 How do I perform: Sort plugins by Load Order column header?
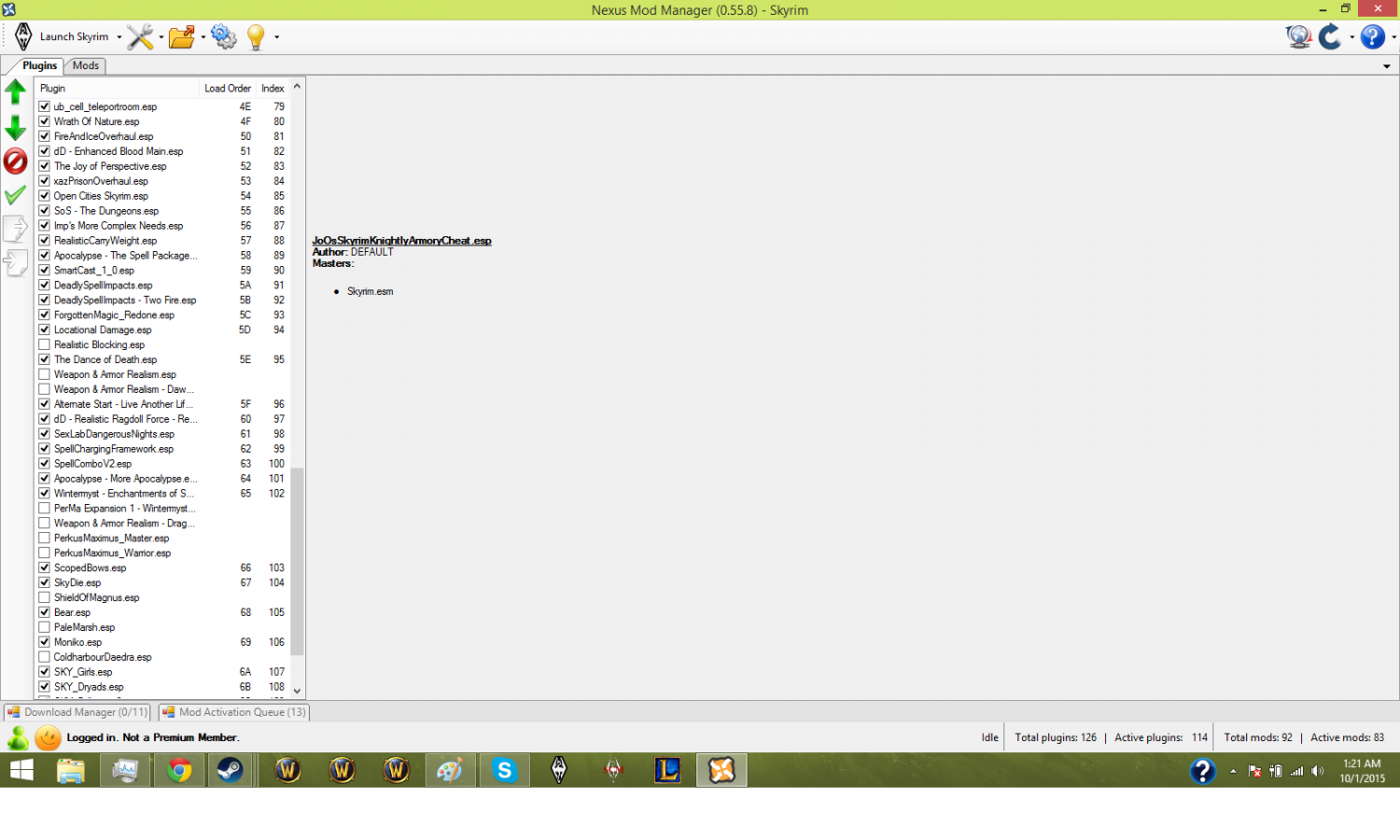pyautogui.click(x=227, y=89)
